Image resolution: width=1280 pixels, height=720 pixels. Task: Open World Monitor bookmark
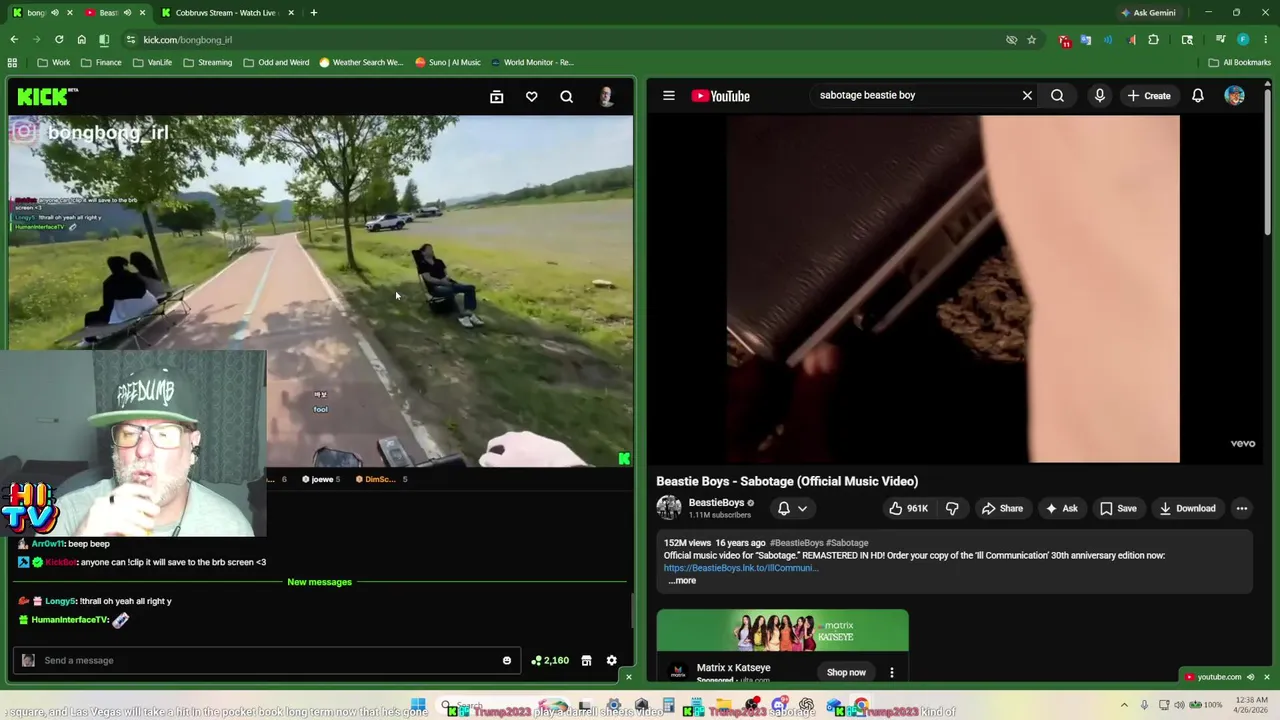tap(532, 62)
